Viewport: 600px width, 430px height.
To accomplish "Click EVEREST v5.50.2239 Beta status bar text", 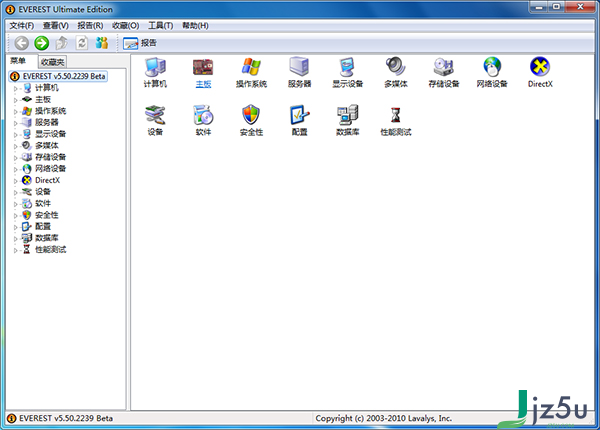I will [66, 419].
